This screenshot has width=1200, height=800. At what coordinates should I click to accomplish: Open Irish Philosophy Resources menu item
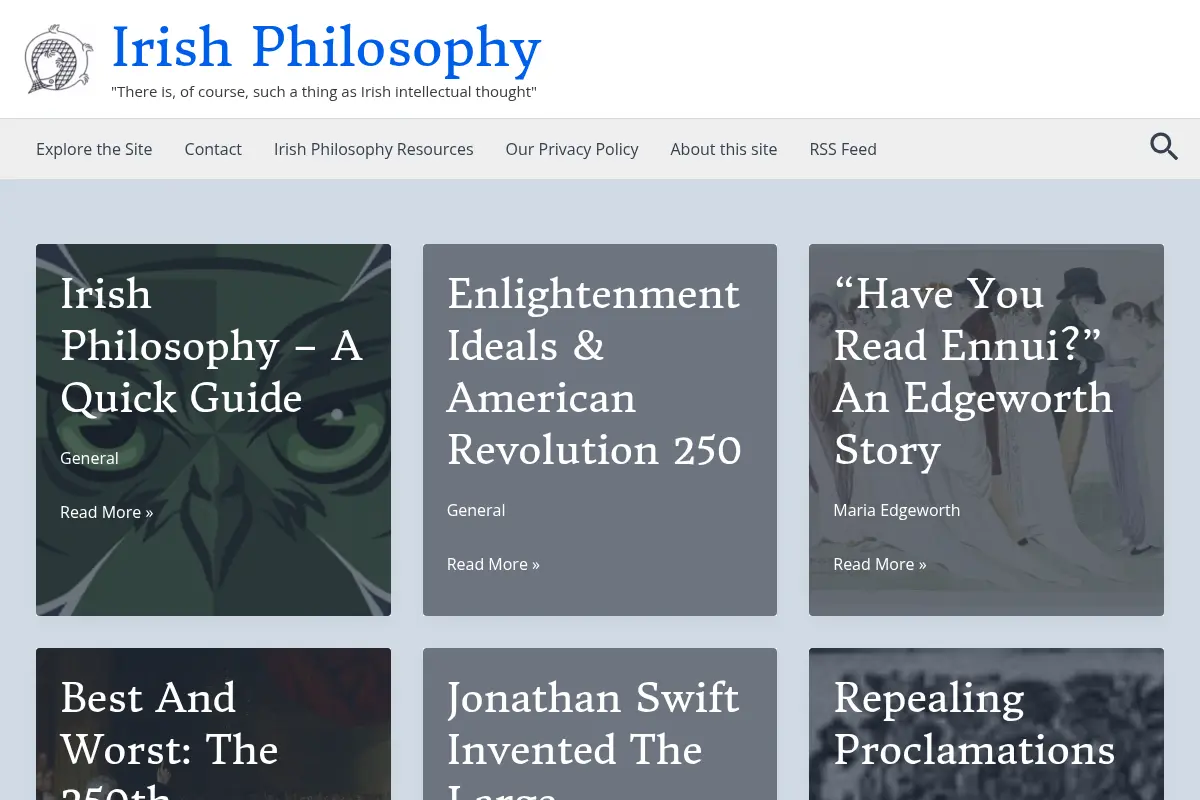(x=374, y=149)
